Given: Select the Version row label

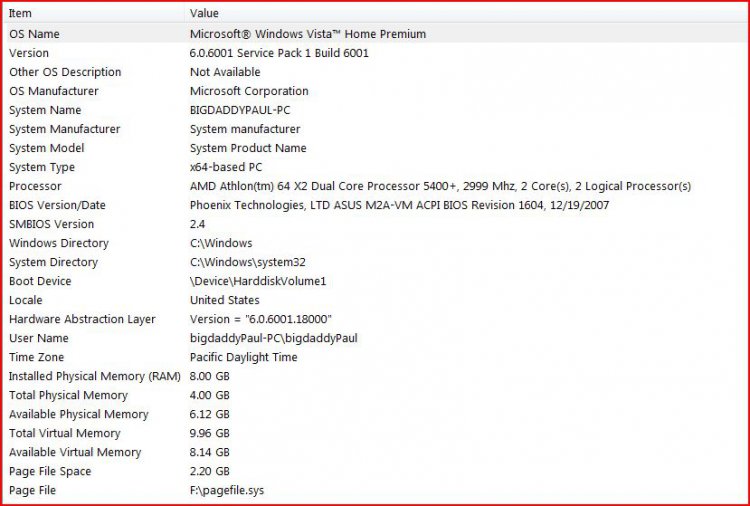Looking at the screenshot, I should pos(29,53).
